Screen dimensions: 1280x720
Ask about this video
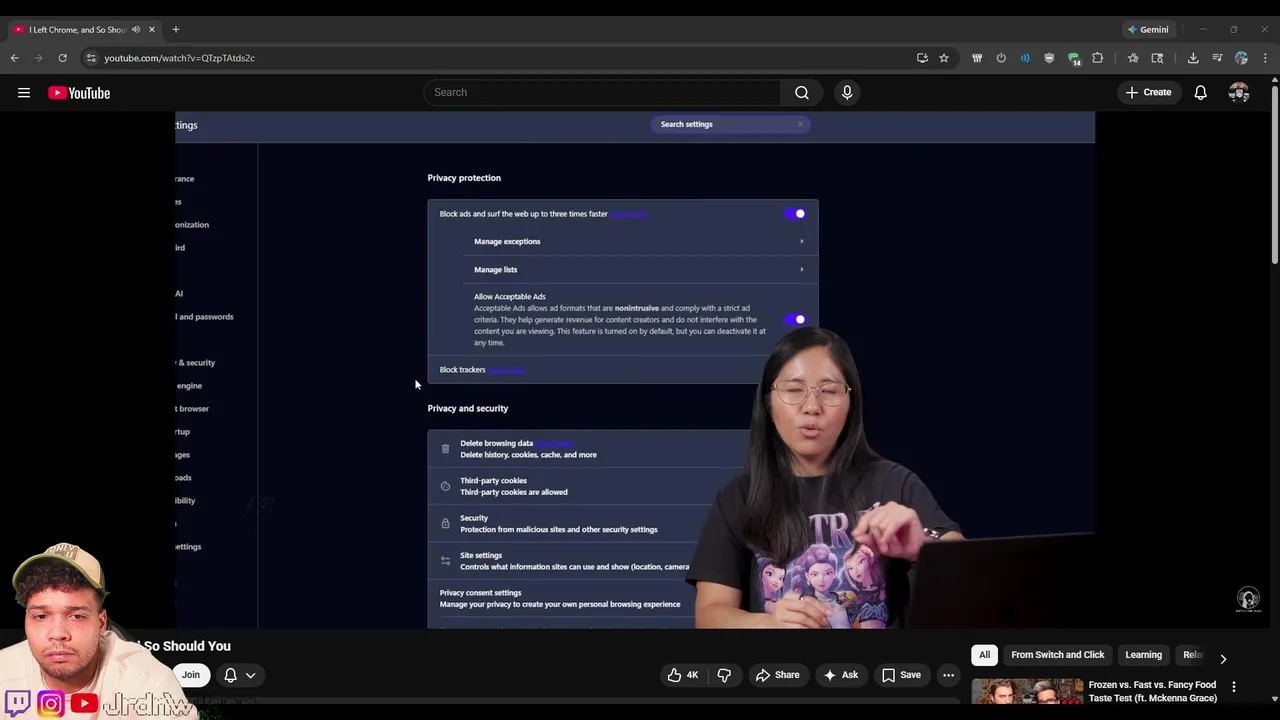[841, 675]
